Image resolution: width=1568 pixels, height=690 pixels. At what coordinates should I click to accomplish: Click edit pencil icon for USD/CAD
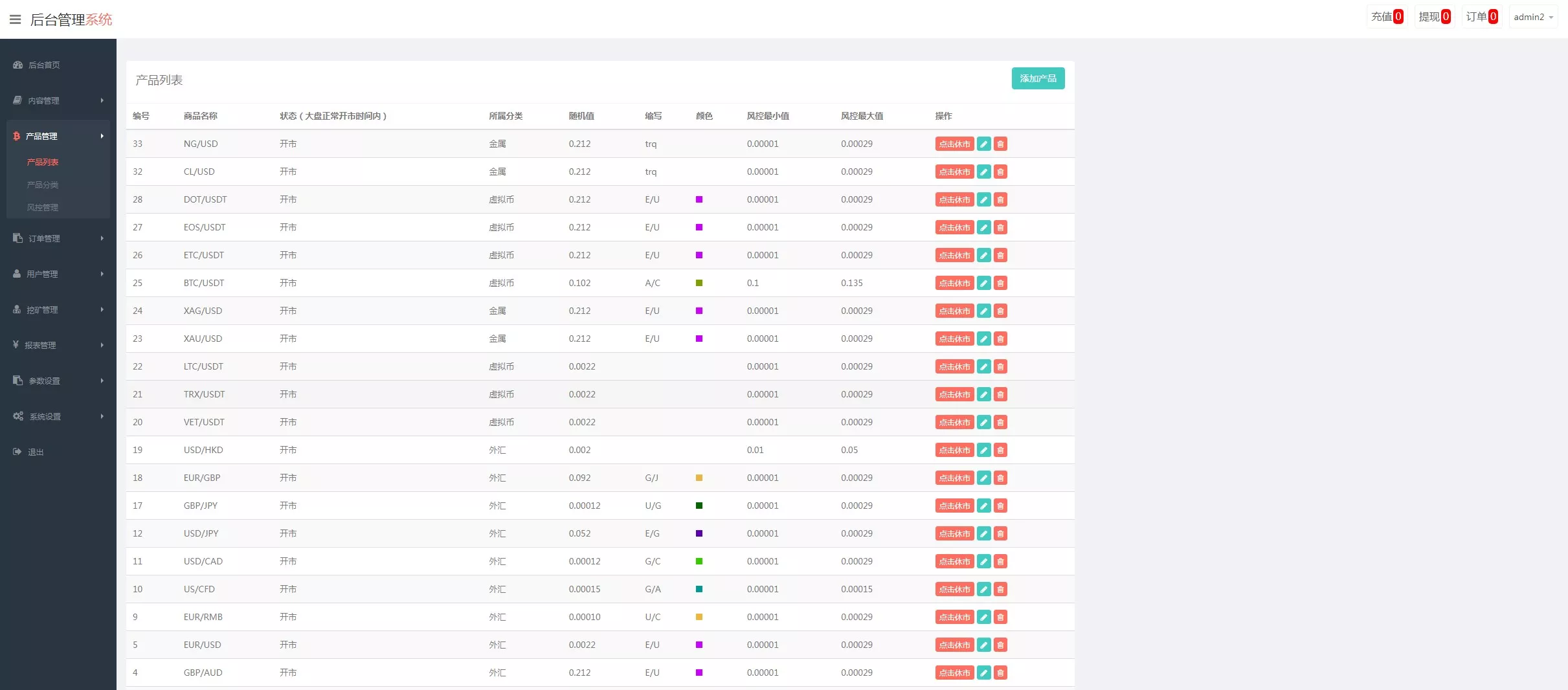coord(983,561)
